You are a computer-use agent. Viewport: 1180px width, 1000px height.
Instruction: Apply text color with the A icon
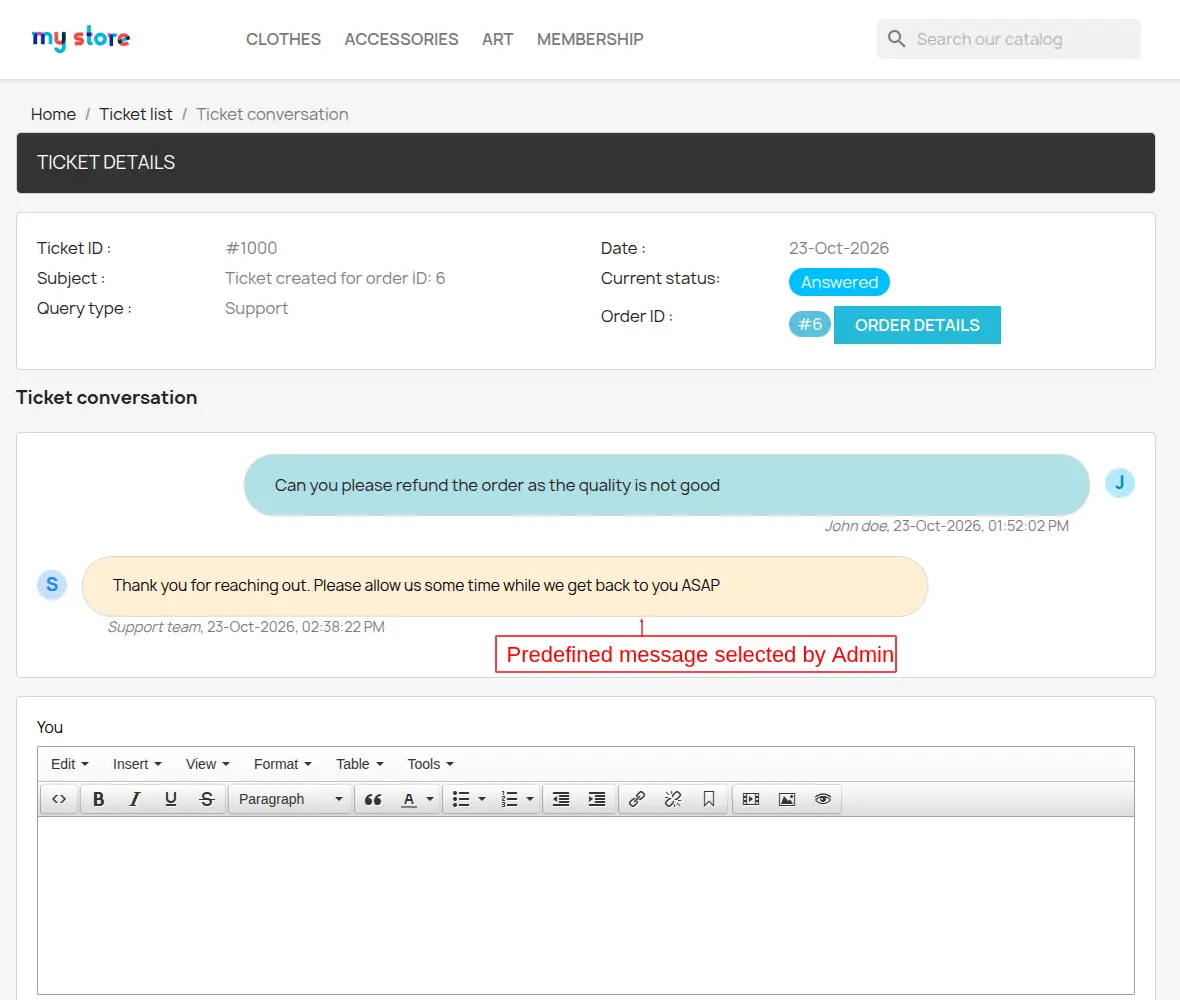point(409,799)
